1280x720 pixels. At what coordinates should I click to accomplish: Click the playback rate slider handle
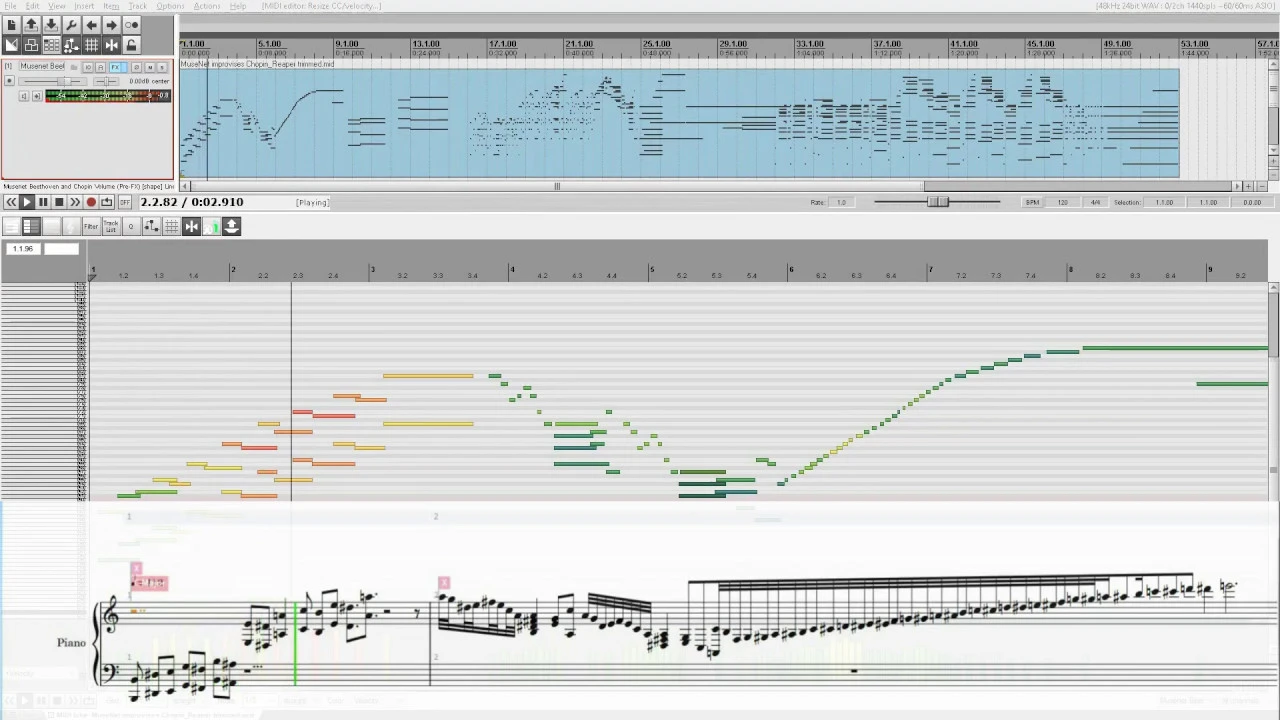938,202
